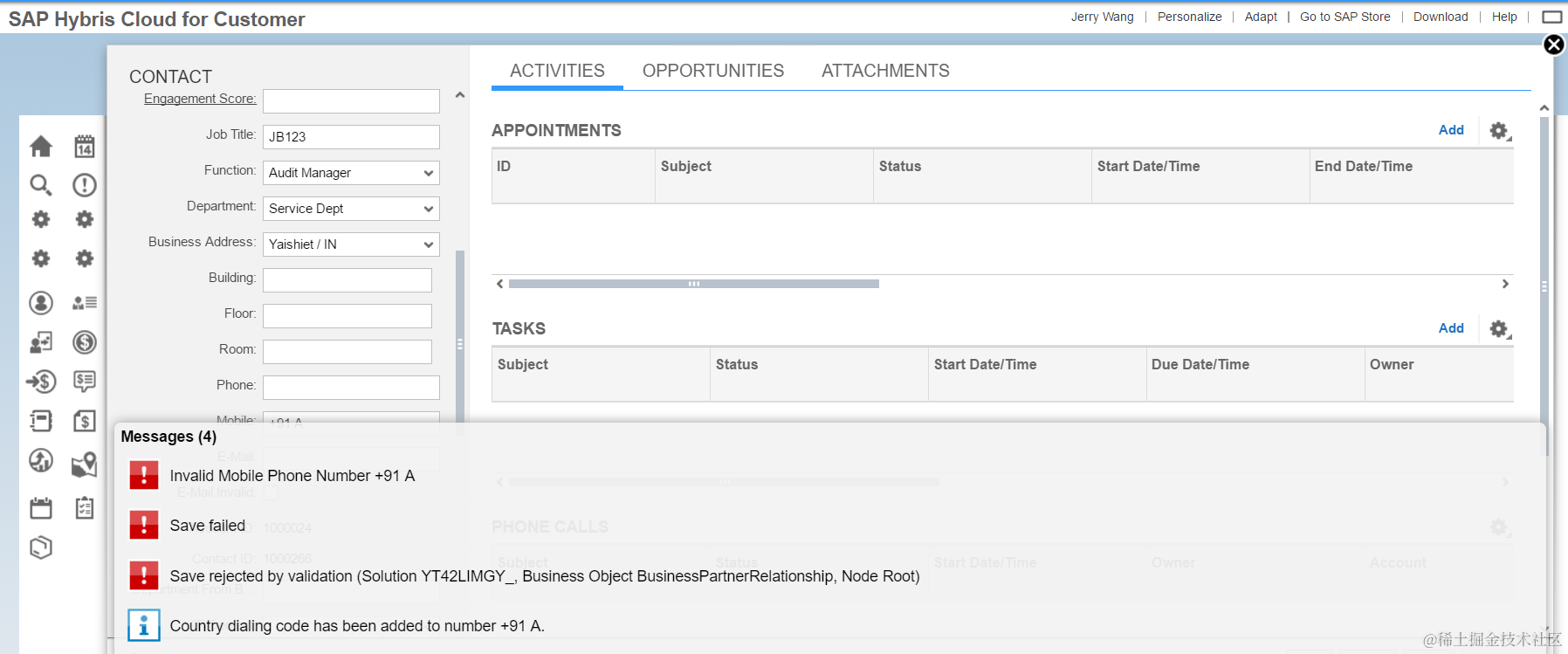The height and width of the screenshot is (654, 1568).
Task: Focus the Job Title field with JB123
Action: (351, 137)
